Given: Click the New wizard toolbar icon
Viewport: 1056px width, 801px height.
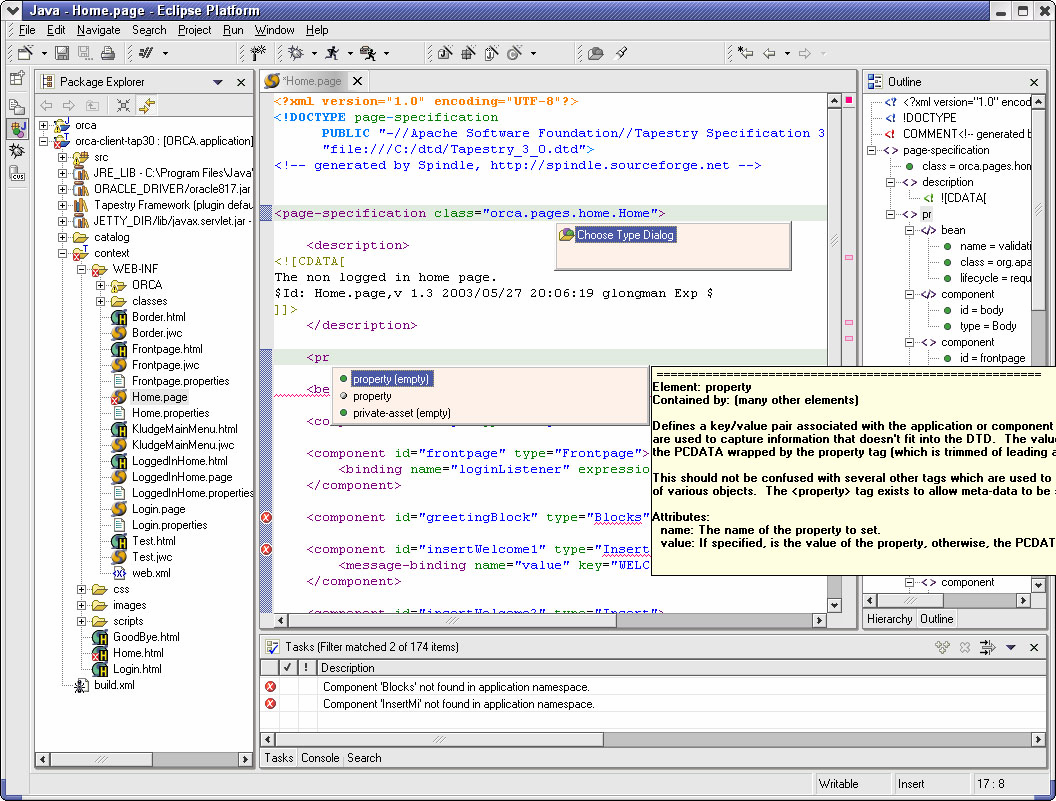Looking at the screenshot, I should [x=26, y=53].
